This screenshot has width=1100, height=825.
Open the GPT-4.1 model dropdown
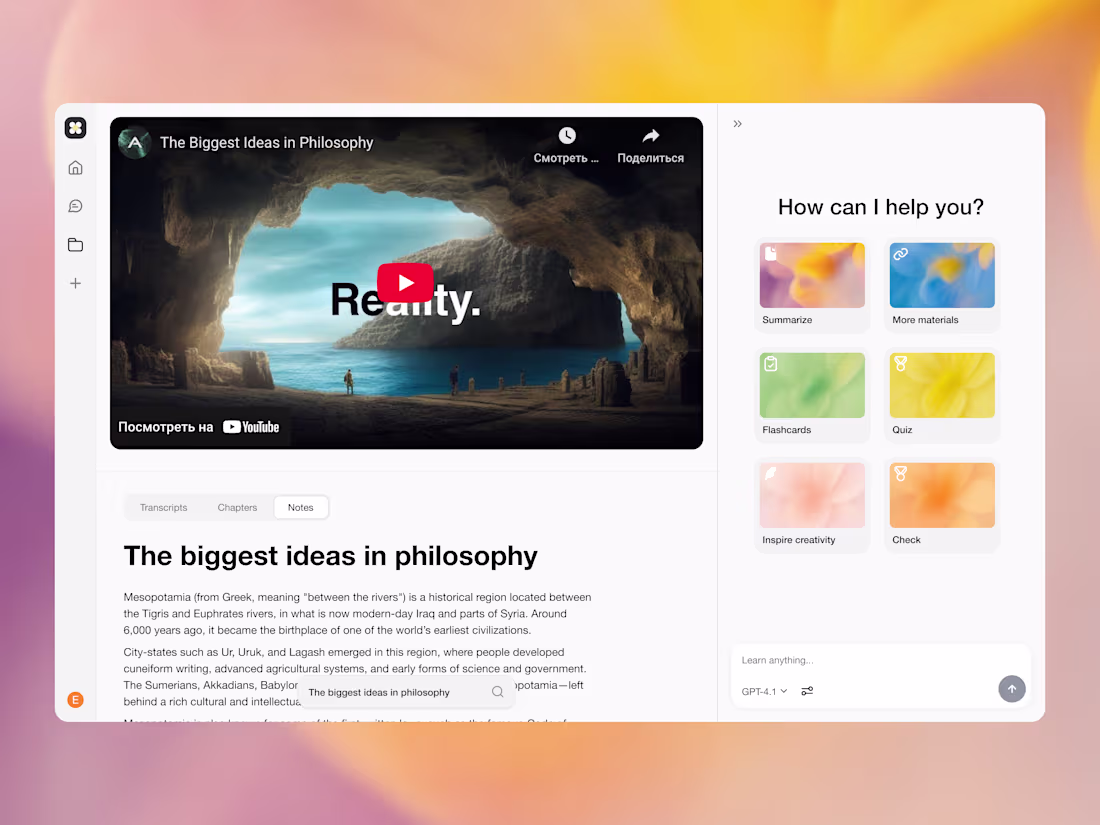click(764, 691)
